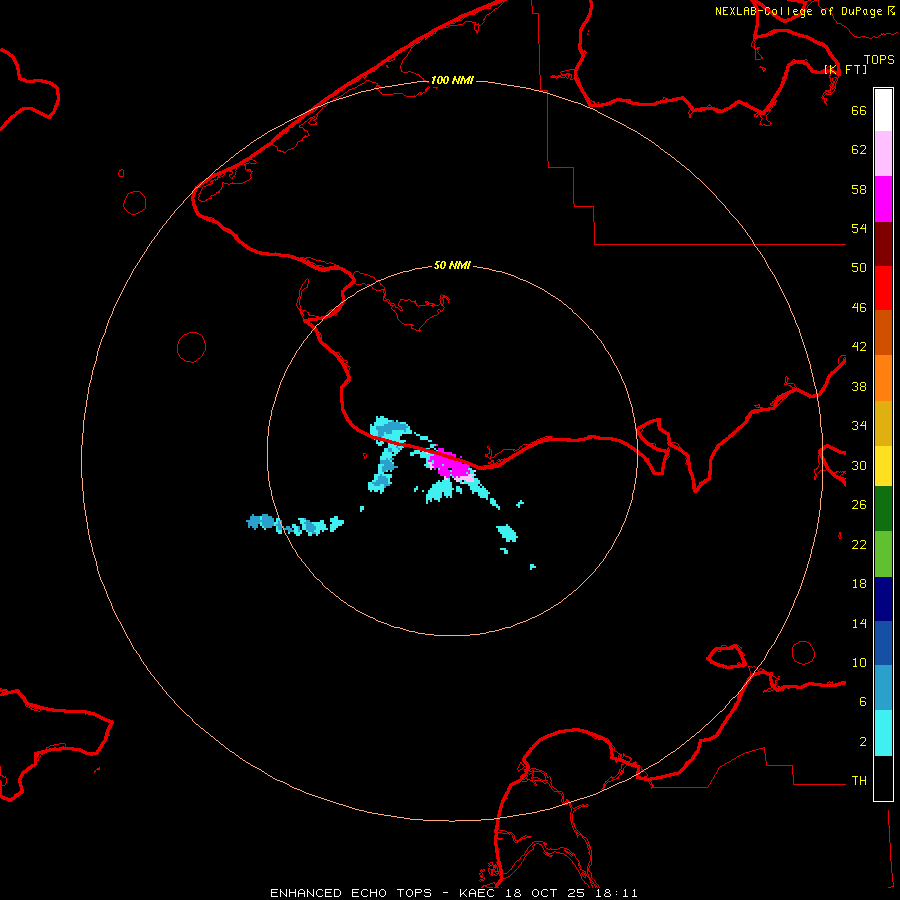Screen dimensions: 900x900
Task: Pick the medium blue legend swatch
Action: pyautogui.click(x=883, y=643)
